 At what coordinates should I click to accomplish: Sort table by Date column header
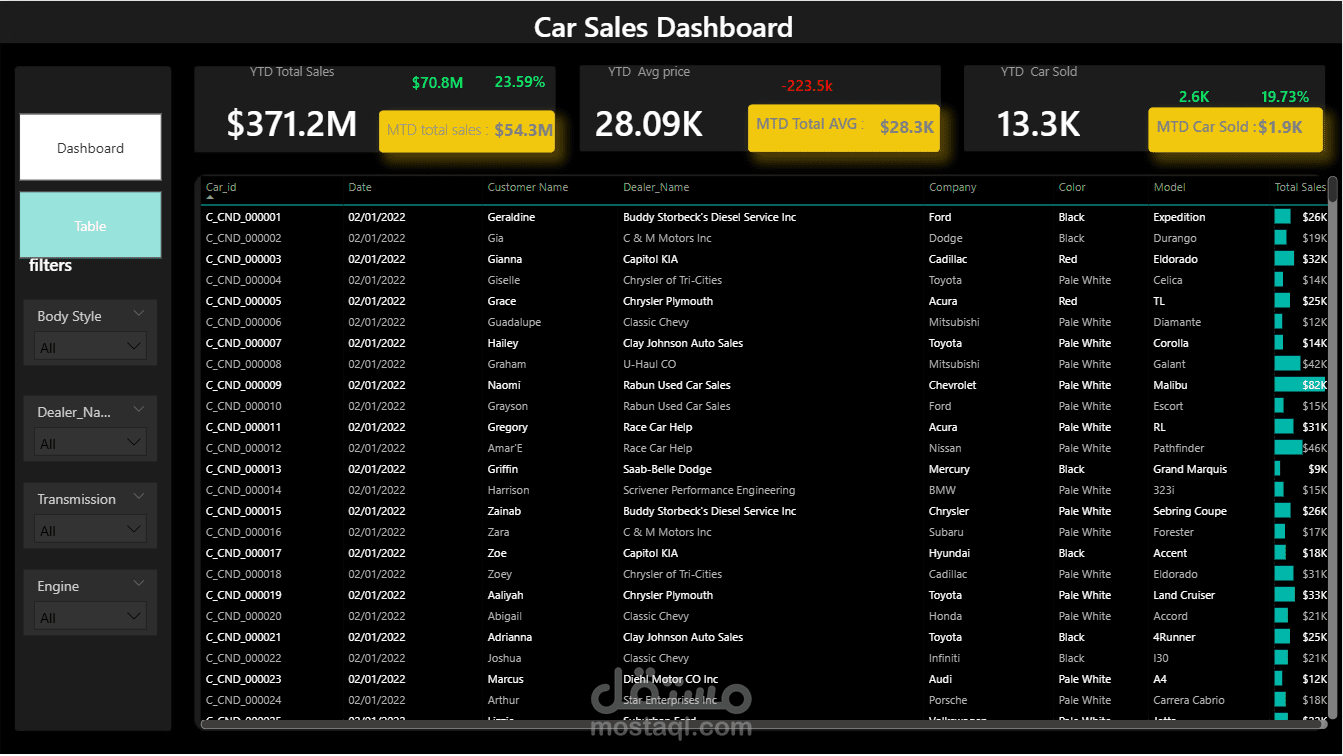pyautogui.click(x=360, y=187)
